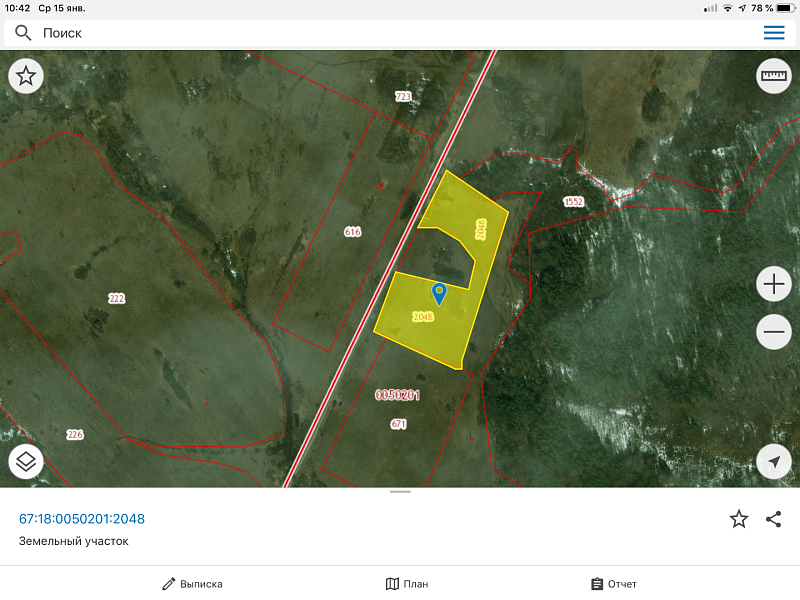
Task: Zoom out with the minus button
Action: [x=774, y=331]
